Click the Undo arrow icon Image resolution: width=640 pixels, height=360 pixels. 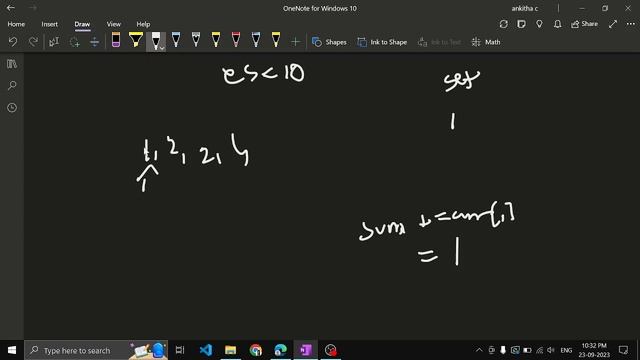[x=13, y=42]
